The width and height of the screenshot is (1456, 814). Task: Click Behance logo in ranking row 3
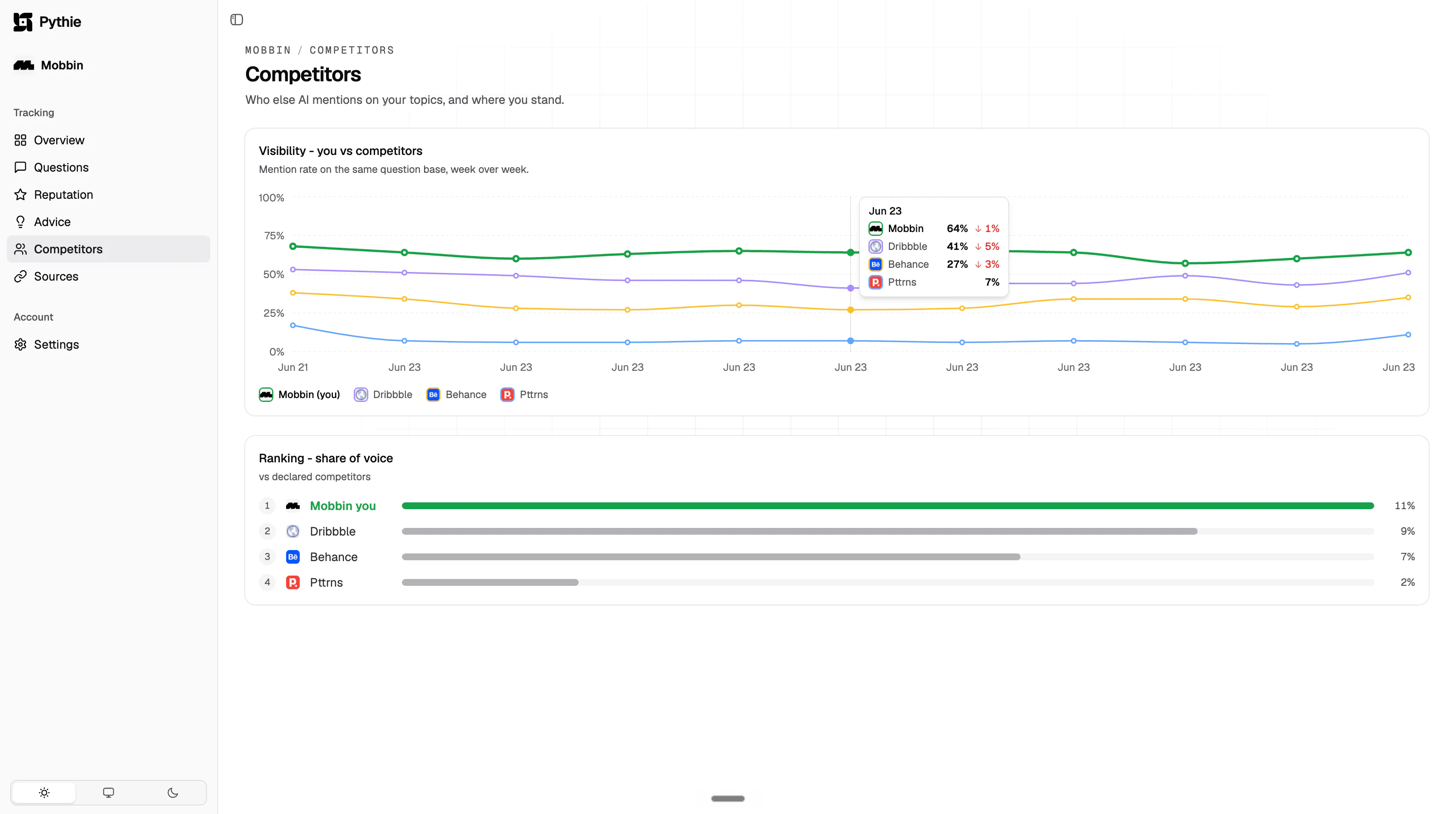(293, 557)
